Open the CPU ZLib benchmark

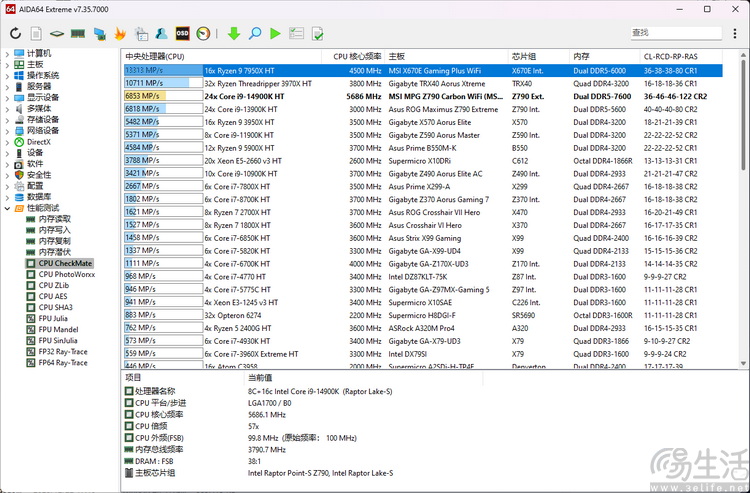click(x=54, y=285)
